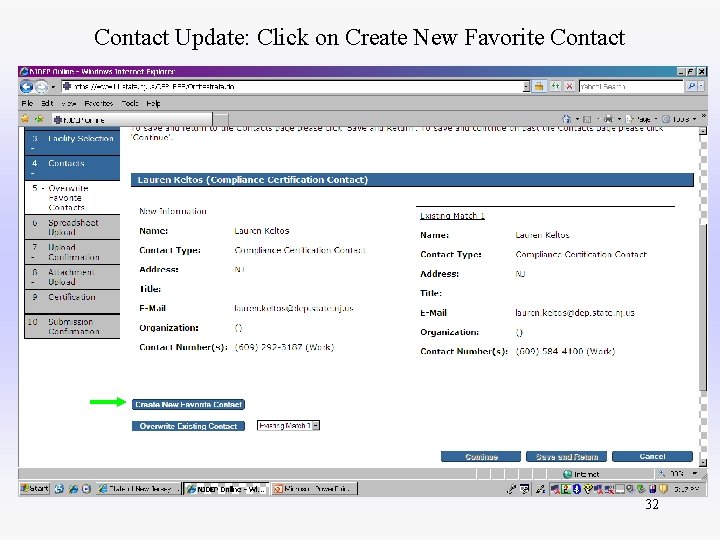Open the File menu

[x=27, y=103]
